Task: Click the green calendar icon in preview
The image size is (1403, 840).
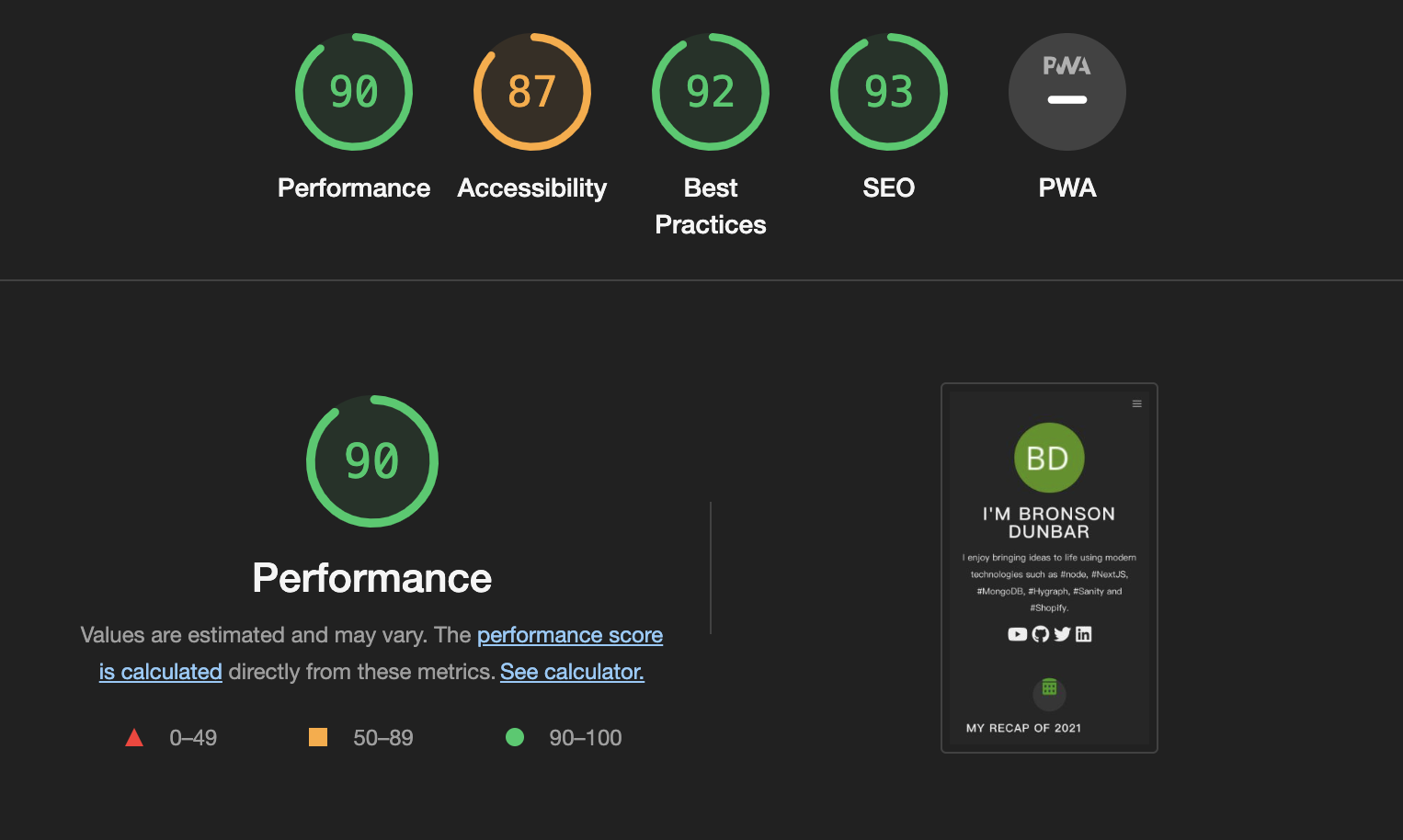Action: (1049, 688)
